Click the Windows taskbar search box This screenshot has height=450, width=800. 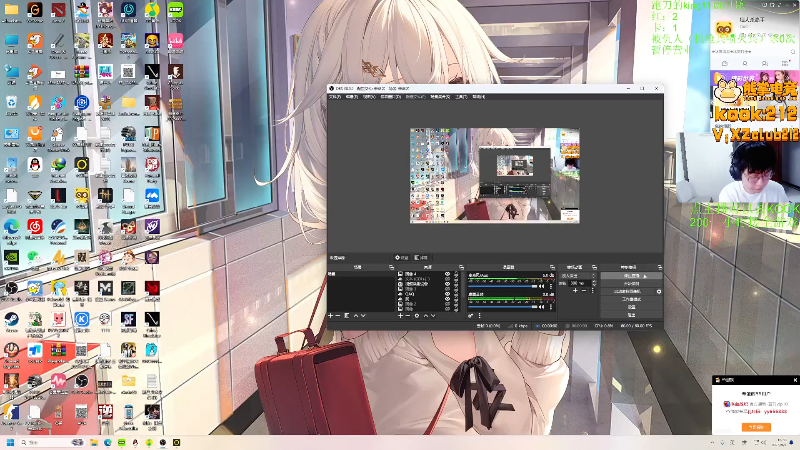click(x=51, y=442)
